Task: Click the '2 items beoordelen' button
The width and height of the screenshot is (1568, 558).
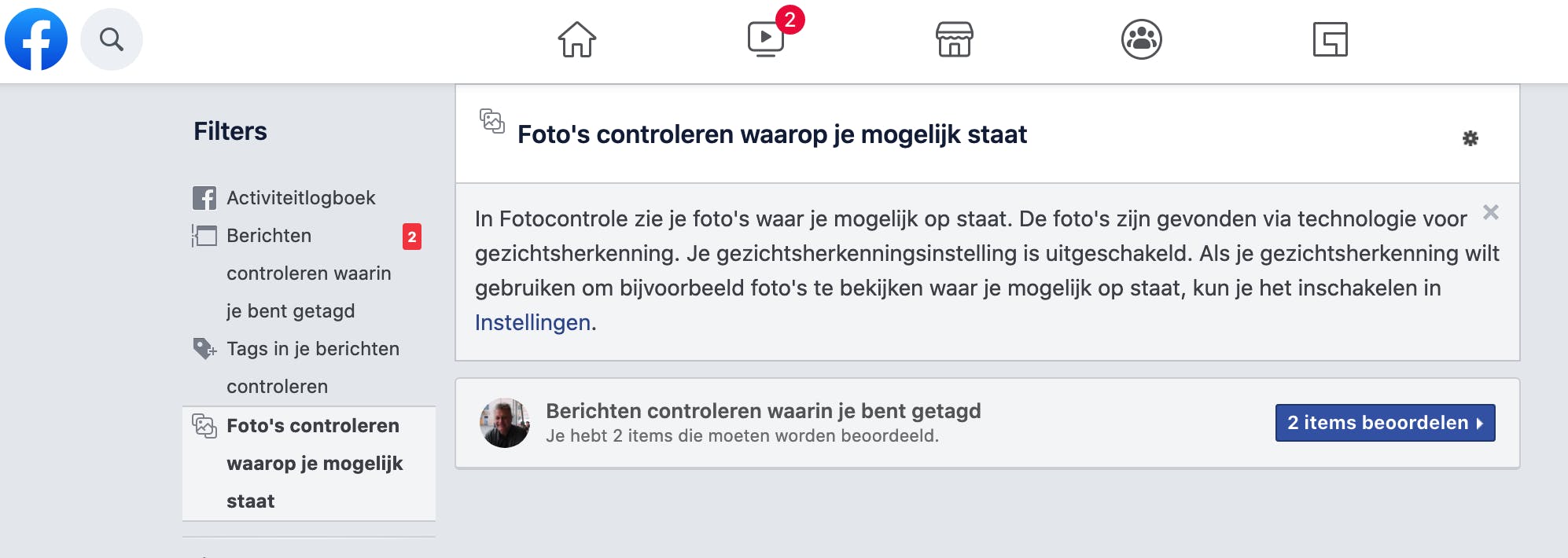Action: point(1385,423)
